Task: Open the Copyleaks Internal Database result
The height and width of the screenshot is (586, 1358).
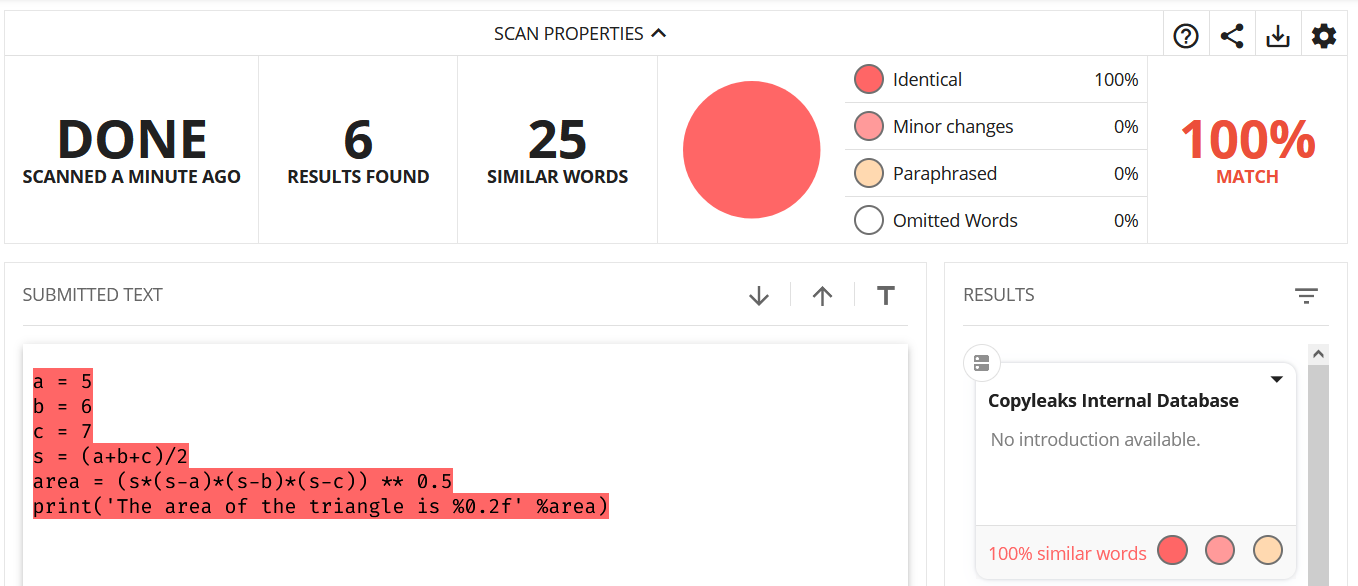Action: click(x=1113, y=401)
